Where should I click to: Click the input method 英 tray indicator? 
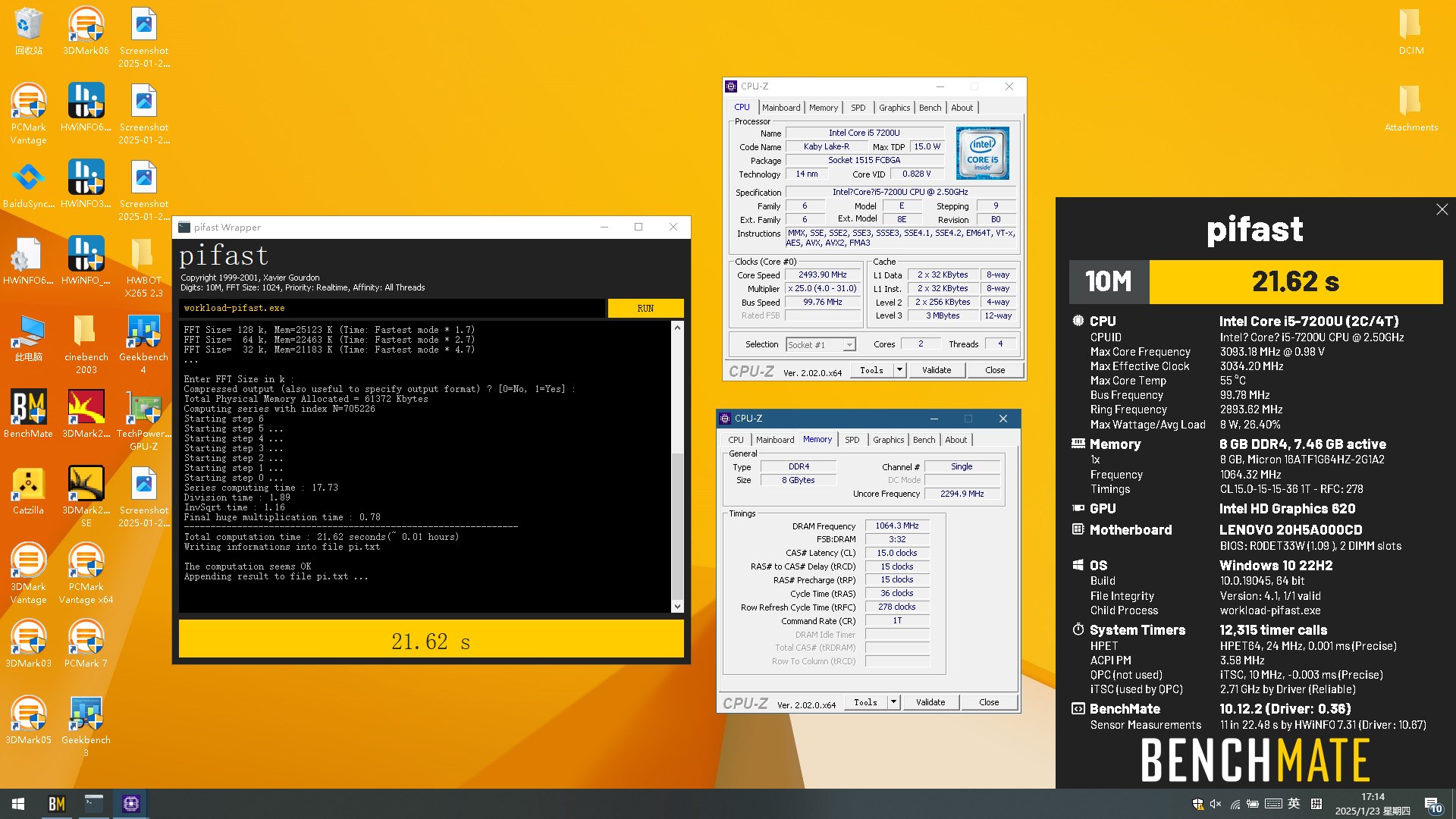point(1294,804)
